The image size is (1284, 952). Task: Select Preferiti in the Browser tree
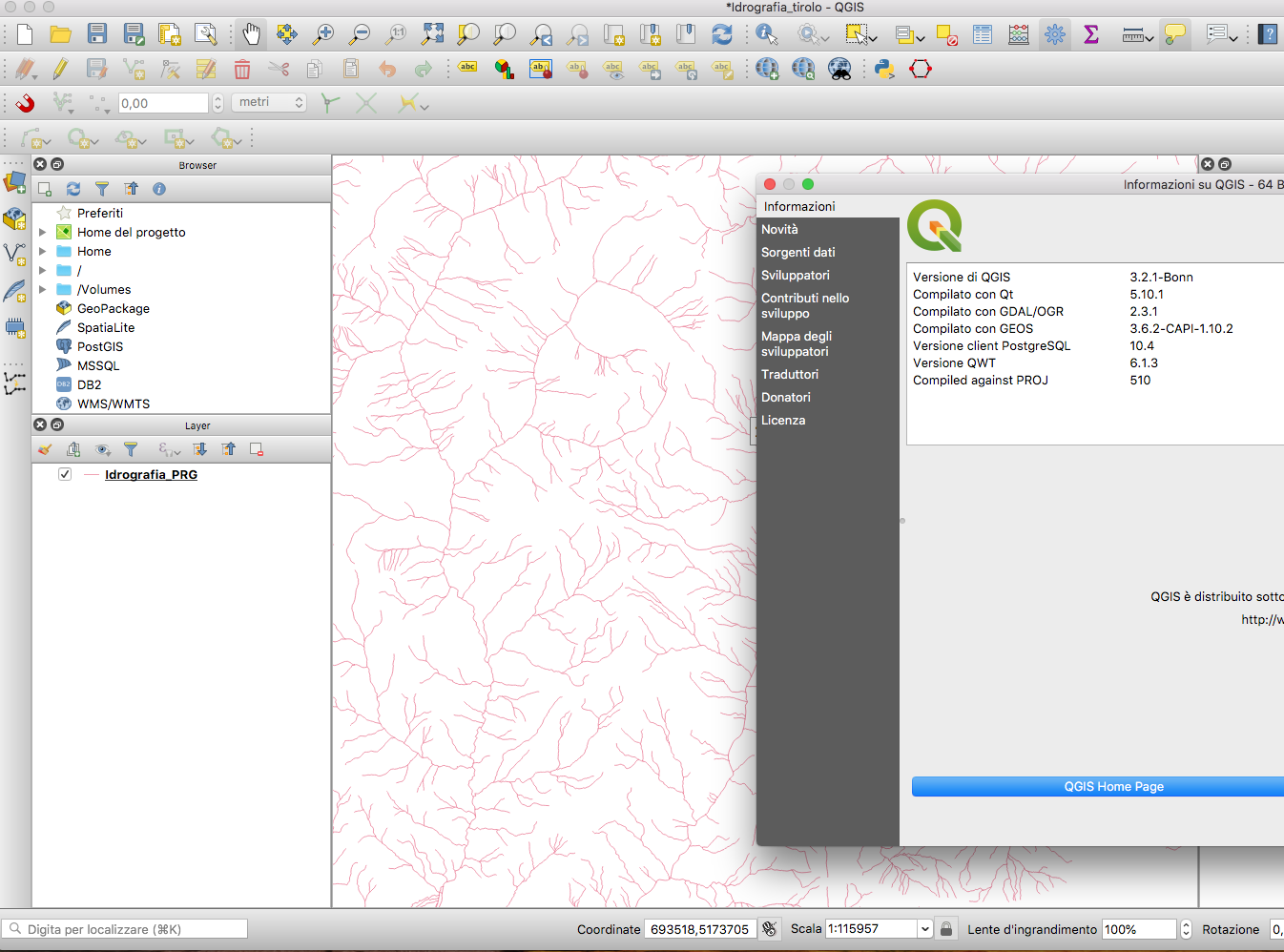point(100,213)
